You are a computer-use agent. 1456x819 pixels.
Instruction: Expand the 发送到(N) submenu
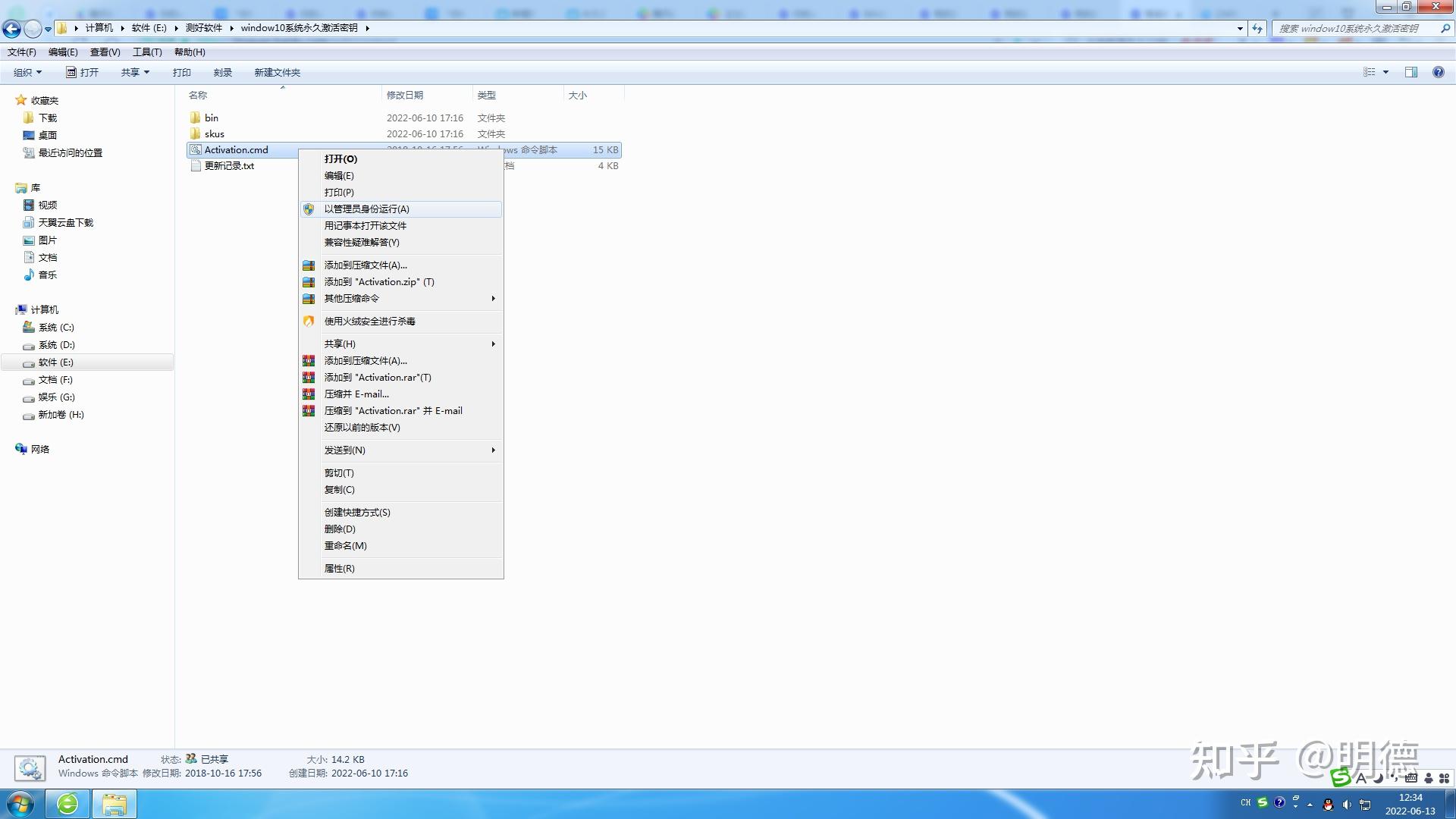pyautogui.click(x=400, y=450)
